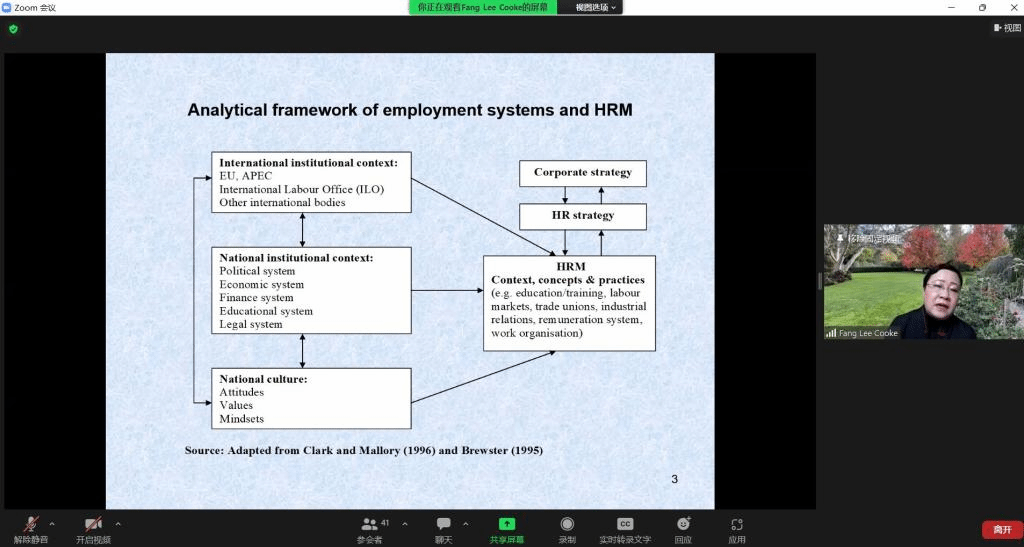The image size is (1024, 547).
Task: Click the Reactions smiley icon
Action: click(x=683, y=525)
